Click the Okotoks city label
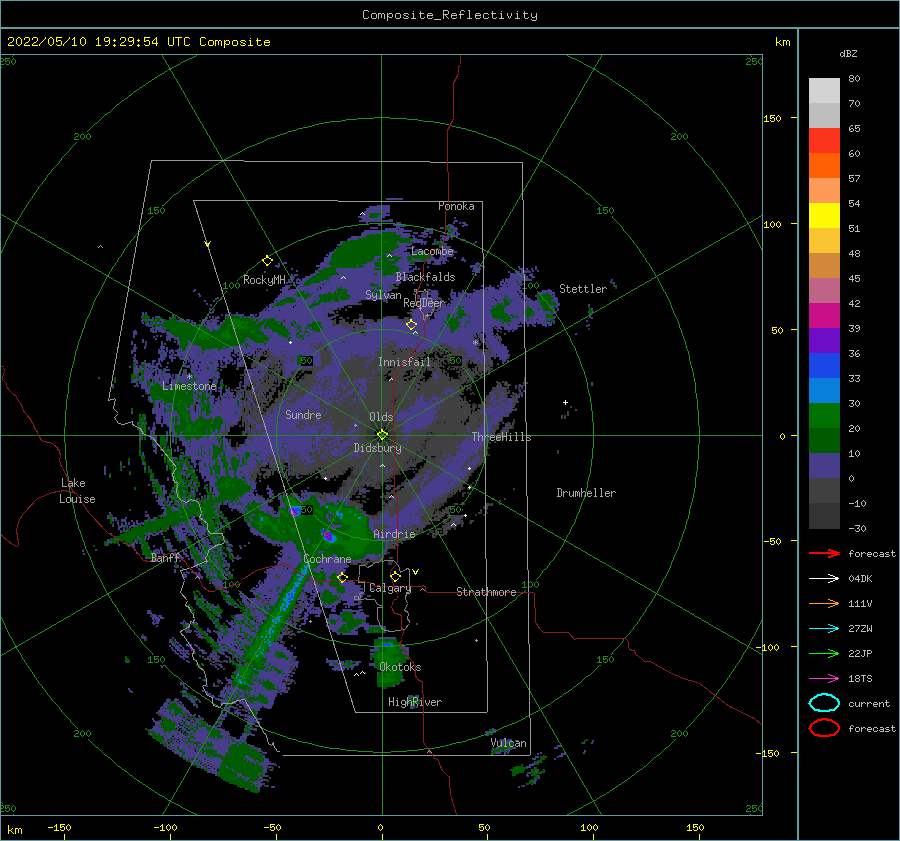 pos(400,667)
